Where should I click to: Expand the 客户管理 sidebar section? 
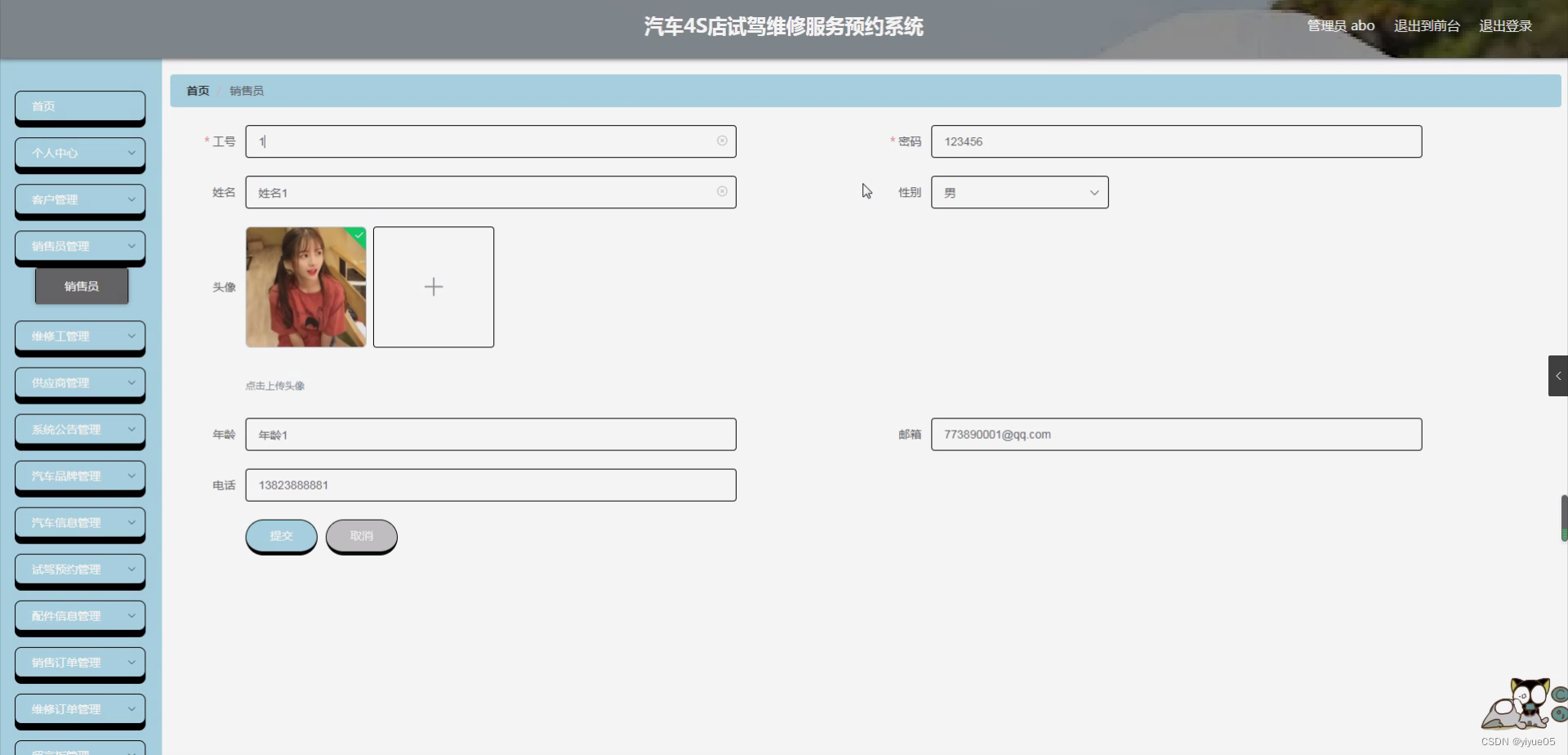click(x=79, y=199)
